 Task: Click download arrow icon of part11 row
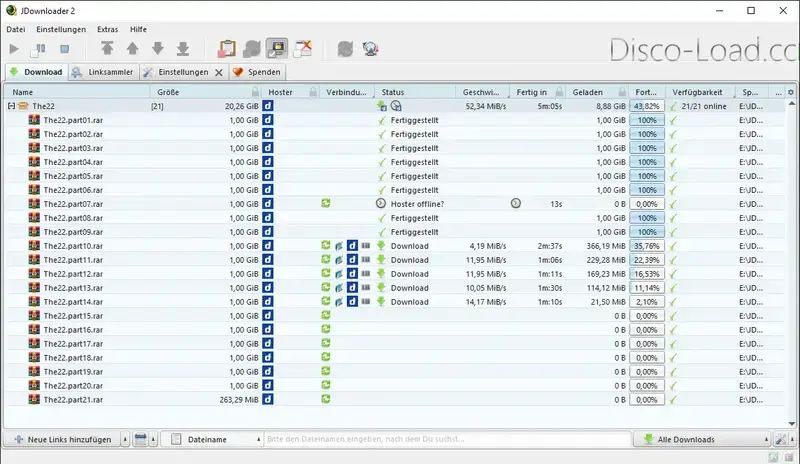click(381, 259)
